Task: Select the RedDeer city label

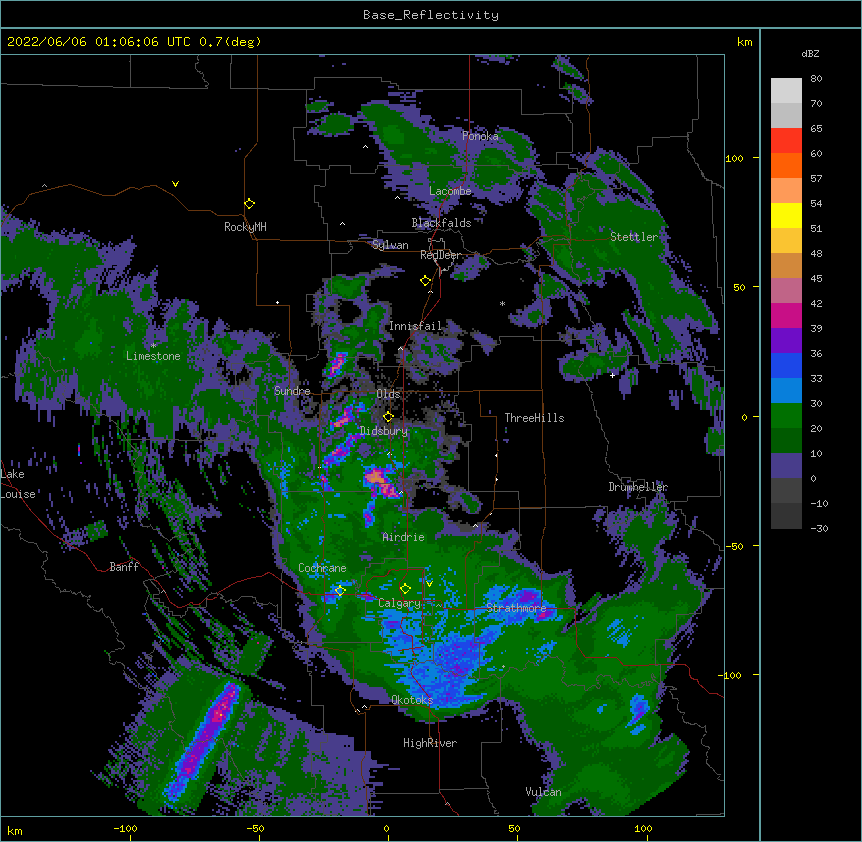Action: (441, 255)
